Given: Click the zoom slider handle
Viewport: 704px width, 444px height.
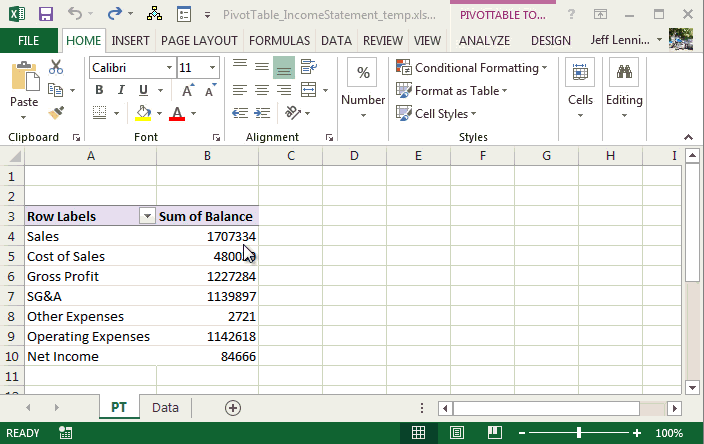Looking at the screenshot, I should pyautogui.click(x=579, y=433).
